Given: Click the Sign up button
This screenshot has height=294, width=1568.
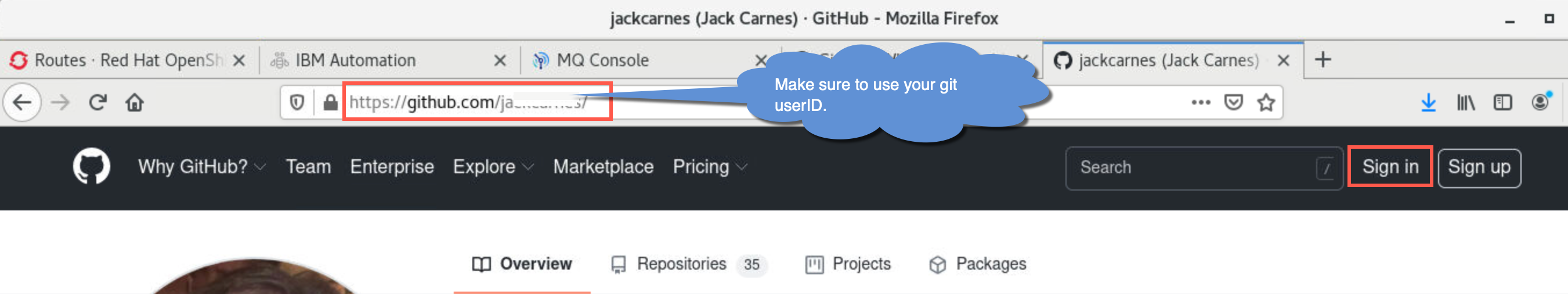Looking at the screenshot, I should click(1479, 168).
